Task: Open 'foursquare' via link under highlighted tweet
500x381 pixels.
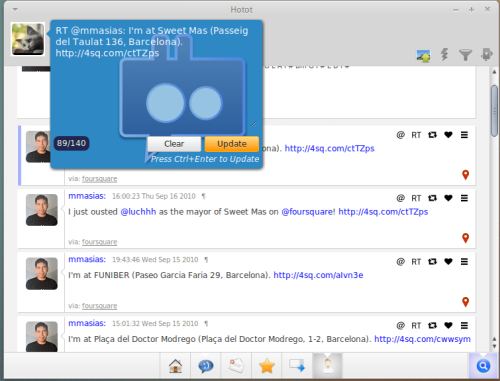Action: click(99, 179)
